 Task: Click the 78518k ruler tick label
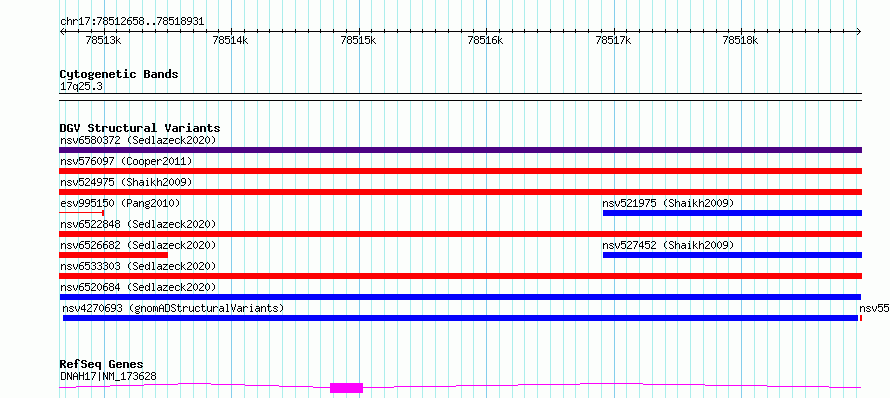[x=740, y=40]
